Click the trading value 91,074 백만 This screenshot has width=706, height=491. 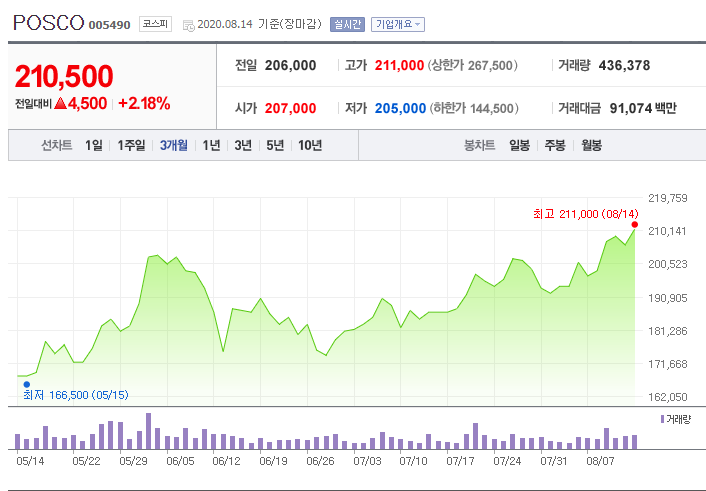[x=643, y=108]
